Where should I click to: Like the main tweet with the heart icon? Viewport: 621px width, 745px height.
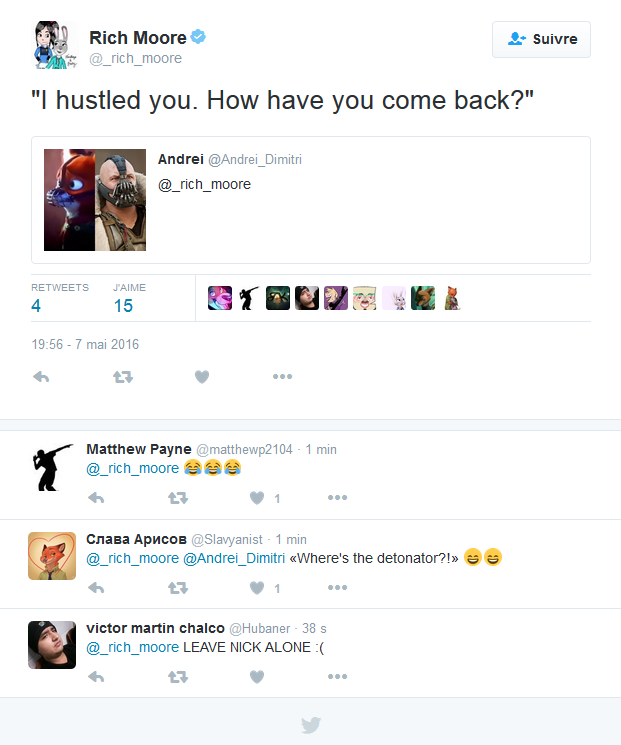click(x=202, y=377)
